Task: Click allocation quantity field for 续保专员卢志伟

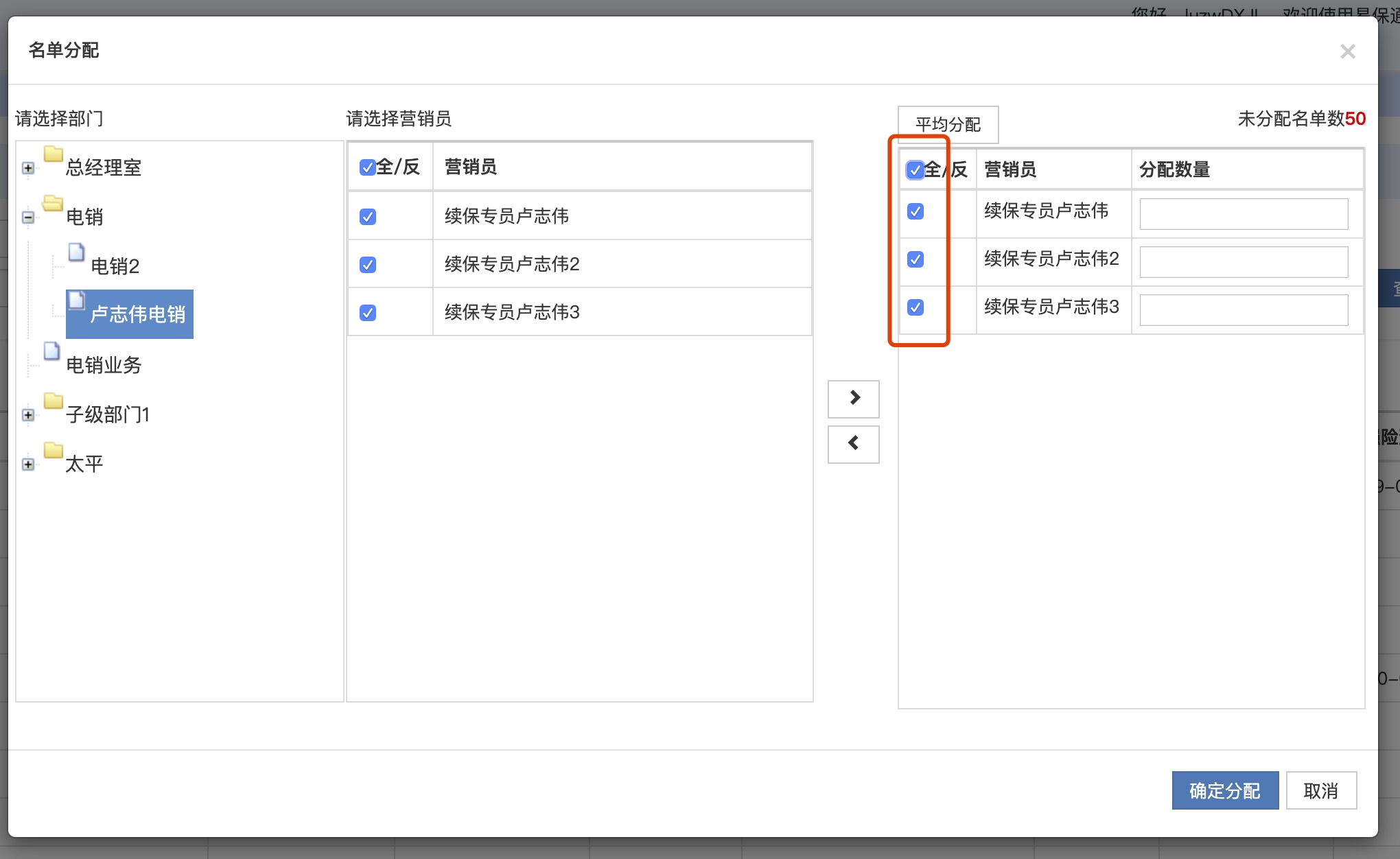Action: (1243, 214)
